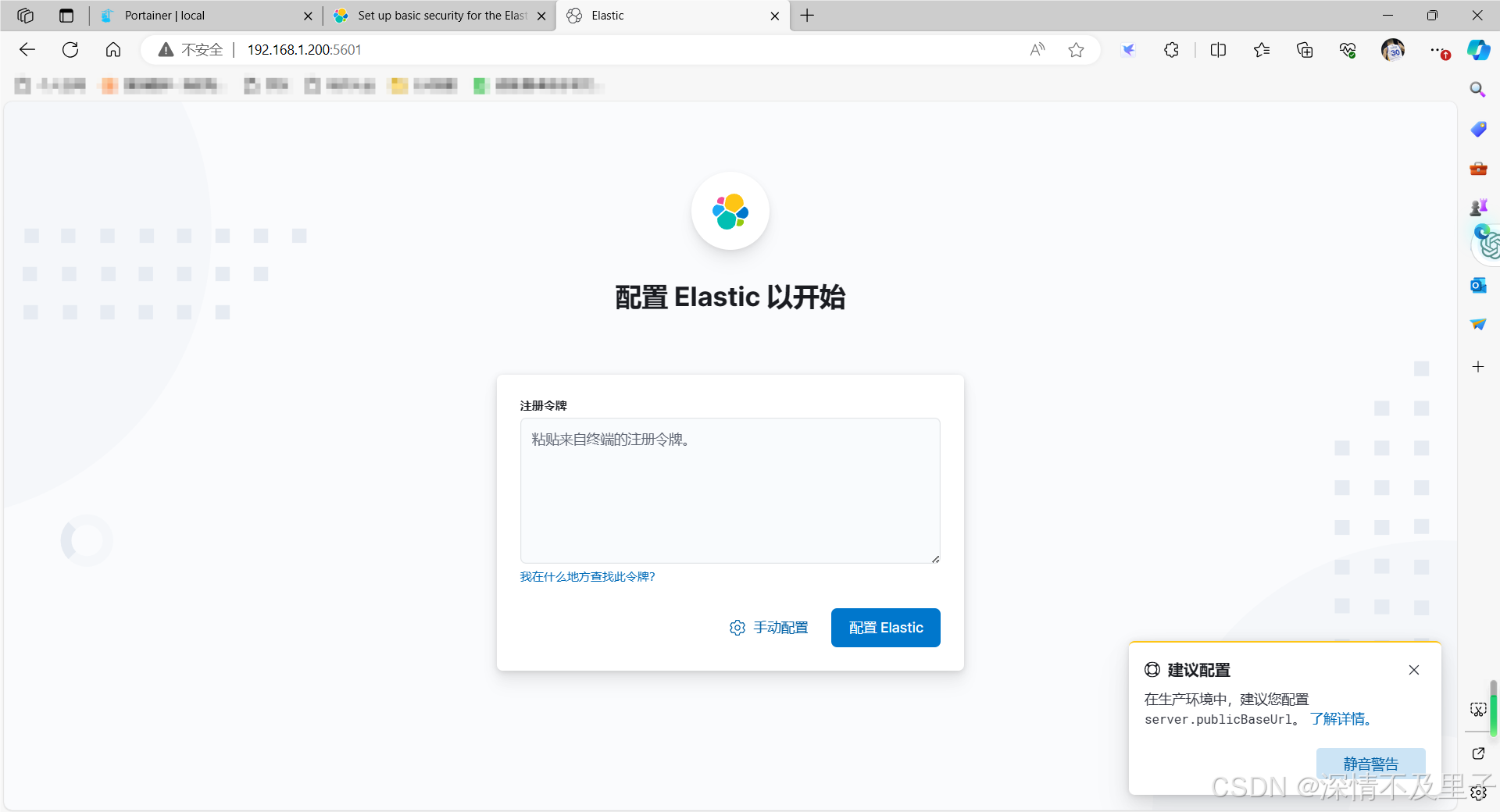Click the 静音警告 button
Image resolution: width=1500 pixels, height=812 pixels.
(1371, 764)
